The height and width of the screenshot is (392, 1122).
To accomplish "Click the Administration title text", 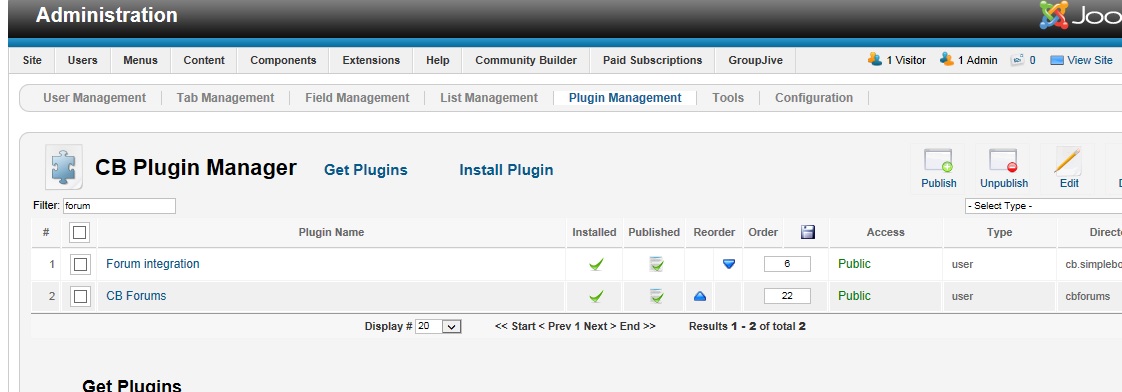I will point(107,15).
